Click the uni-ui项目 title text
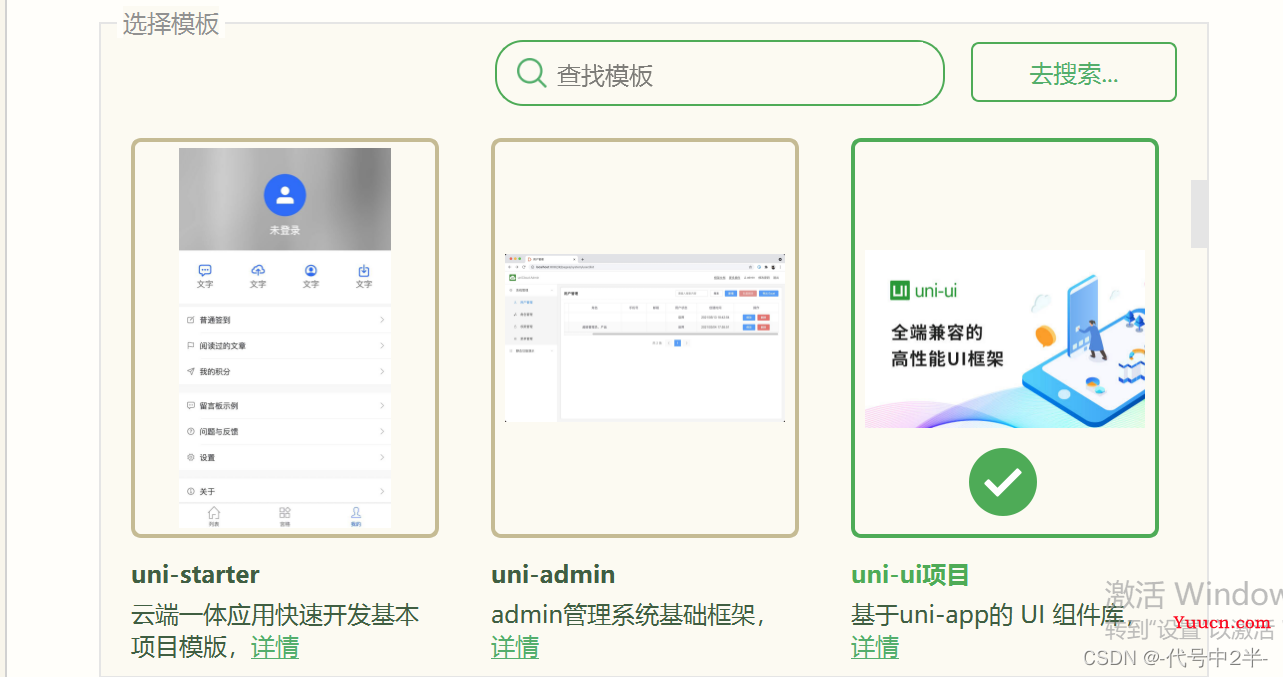The height and width of the screenshot is (677, 1283). 910,575
